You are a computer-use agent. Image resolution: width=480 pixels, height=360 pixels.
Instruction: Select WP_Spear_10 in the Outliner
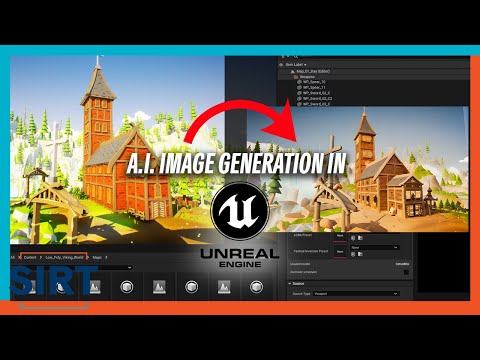pos(314,82)
